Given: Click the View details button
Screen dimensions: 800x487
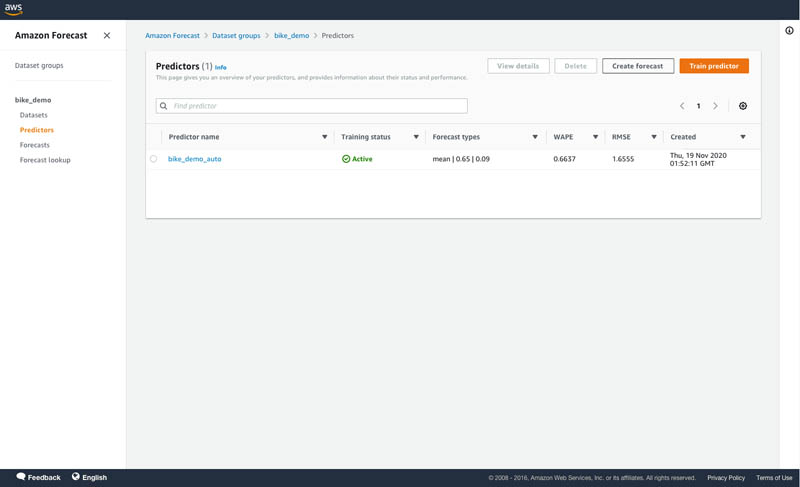Looking at the screenshot, I should click(518, 66).
